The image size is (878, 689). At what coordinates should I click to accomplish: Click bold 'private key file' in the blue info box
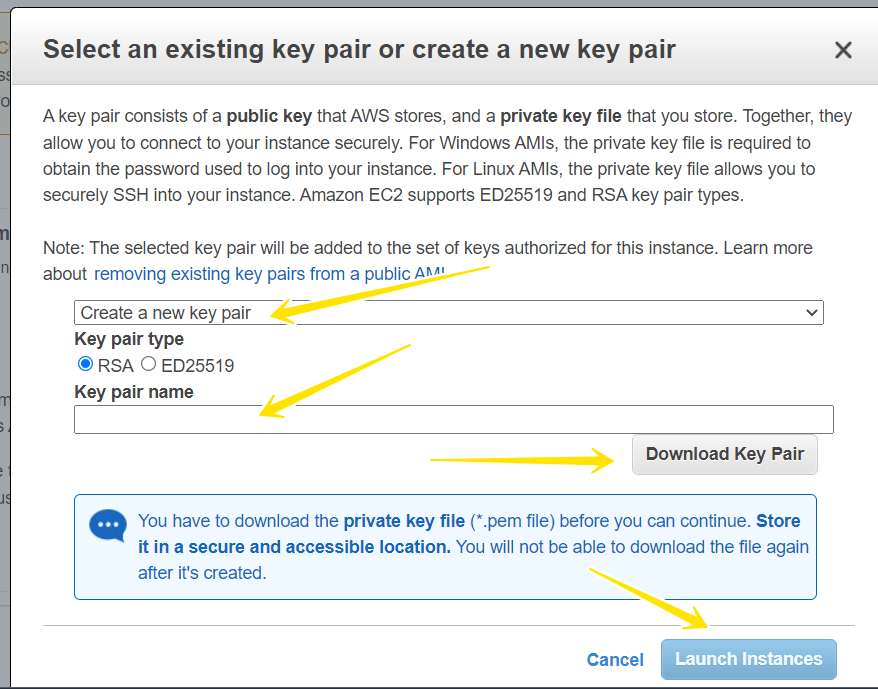pos(404,521)
